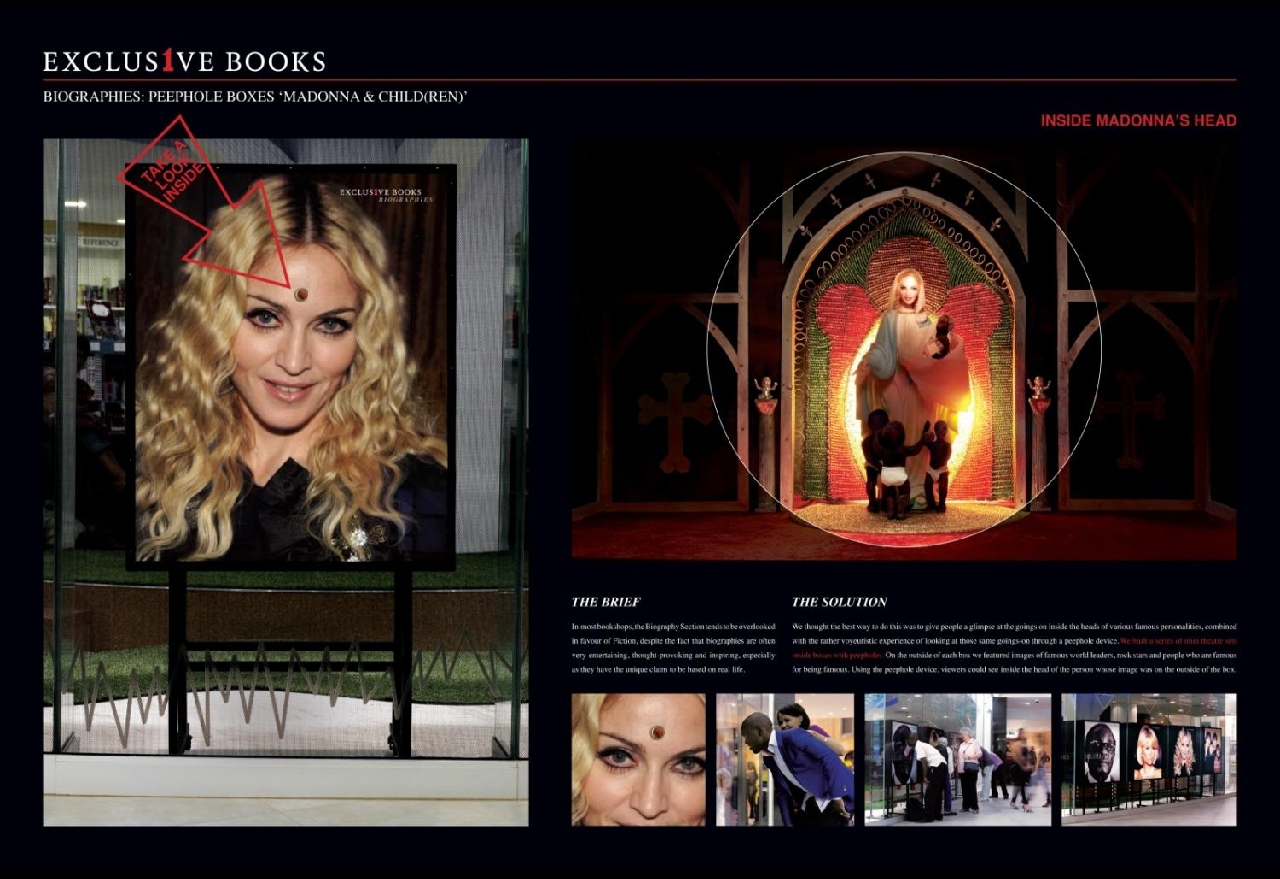Screen dimensions: 1280x879
Task: Open the thumbnail showing the row of portrait boxes
Action: click(x=1149, y=760)
